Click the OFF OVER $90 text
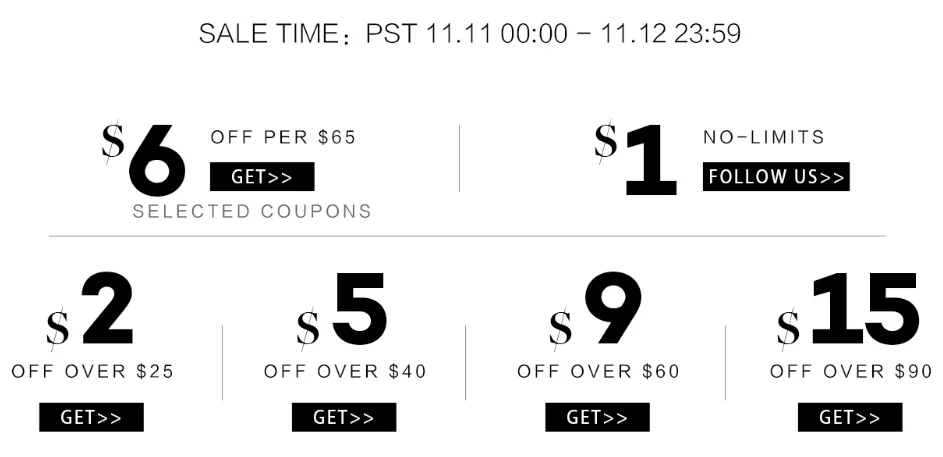The height and width of the screenshot is (457, 943). (851, 372)
